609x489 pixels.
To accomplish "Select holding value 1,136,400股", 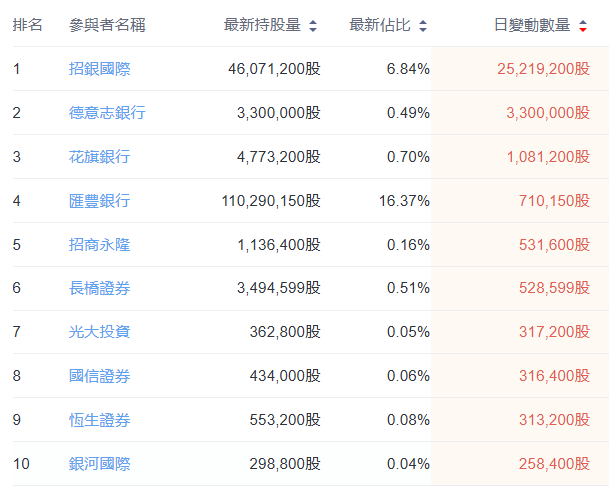I will point(279,245).
